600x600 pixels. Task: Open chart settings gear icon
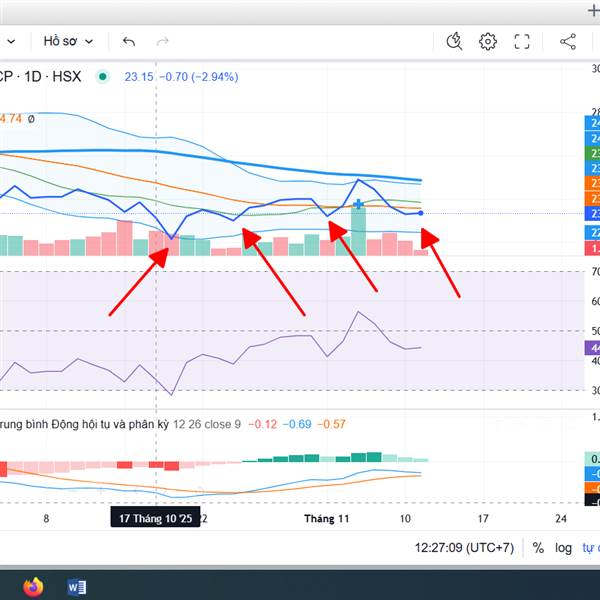point(488,41)
